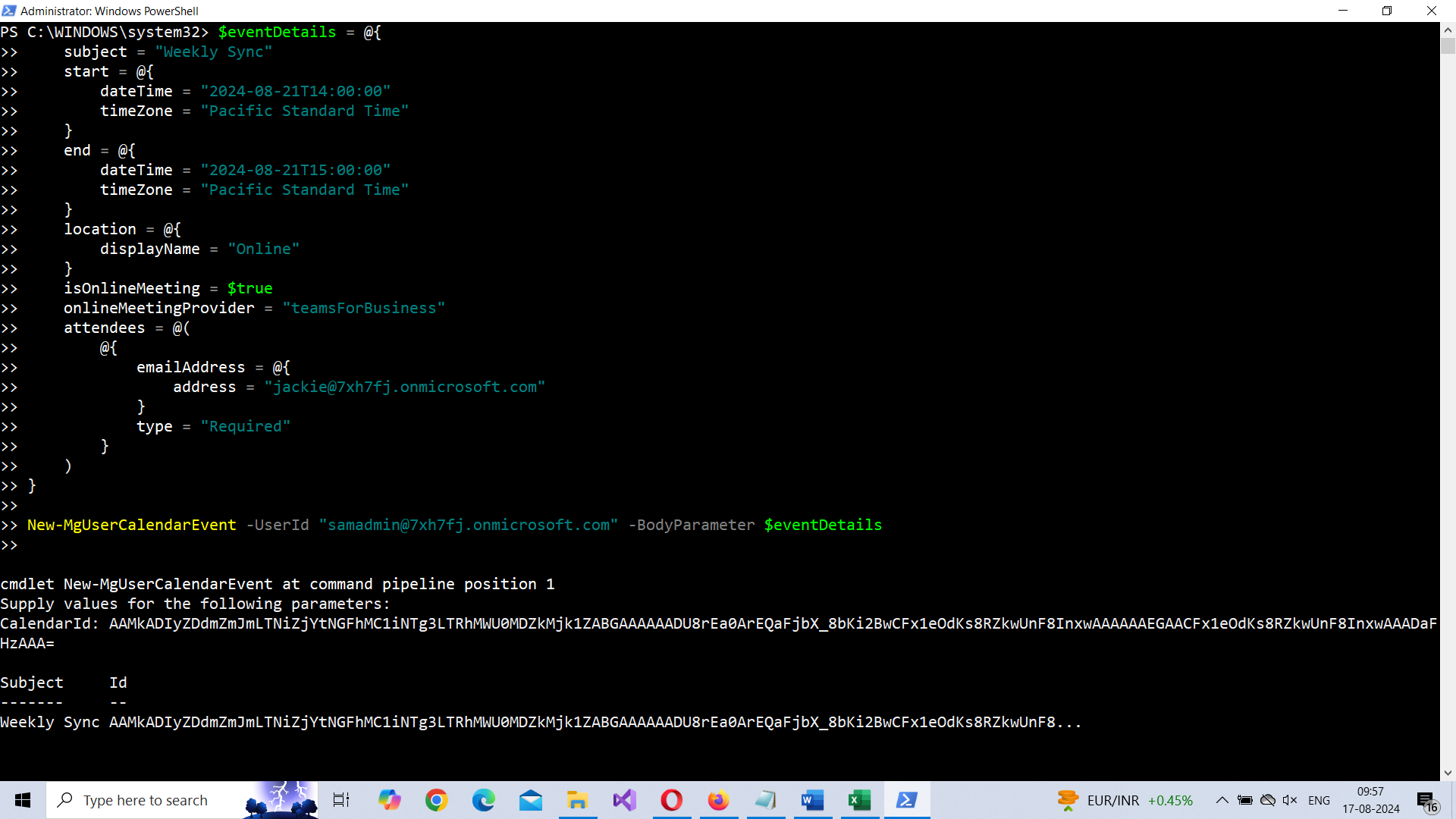Open the notification center with 16 alerts
This screenshot has height=819, width=1456.
[1426, 801]
